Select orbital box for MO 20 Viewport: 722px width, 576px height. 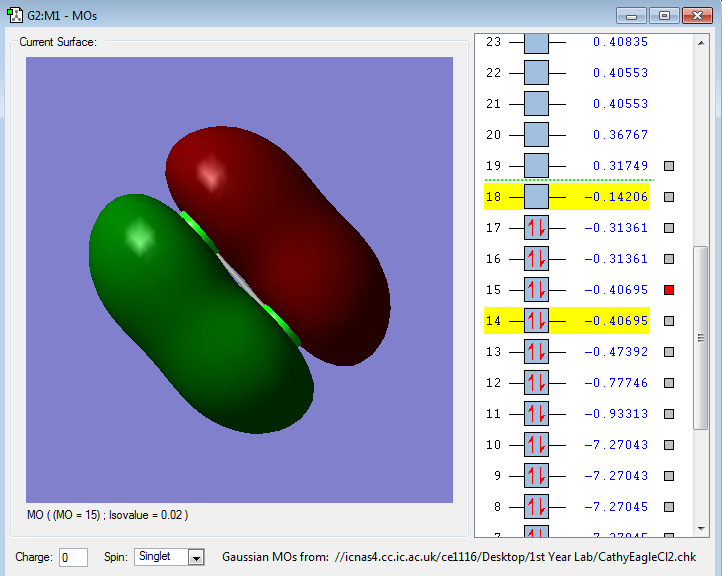536,134
